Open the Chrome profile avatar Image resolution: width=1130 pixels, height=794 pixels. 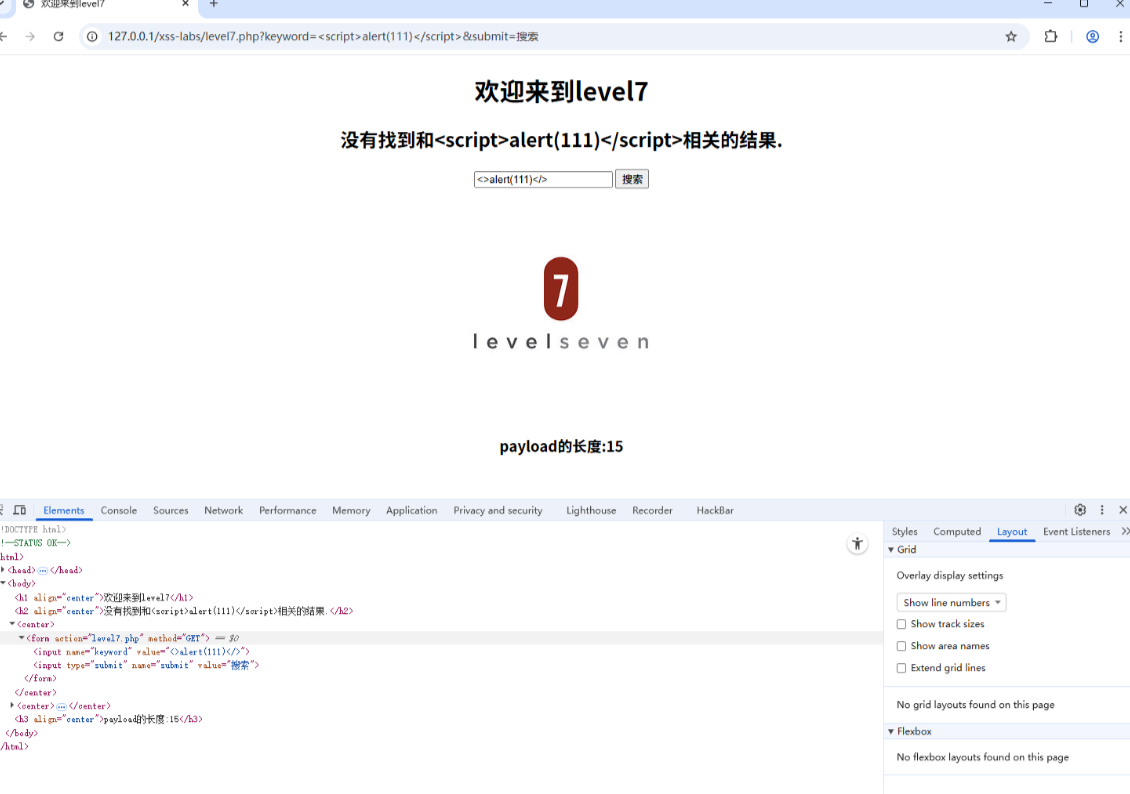point(1093,37)
